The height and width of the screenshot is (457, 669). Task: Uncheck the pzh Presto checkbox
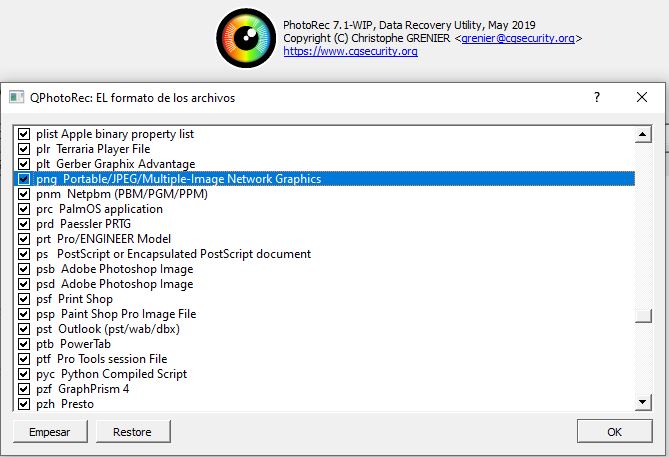click(24, 404)
